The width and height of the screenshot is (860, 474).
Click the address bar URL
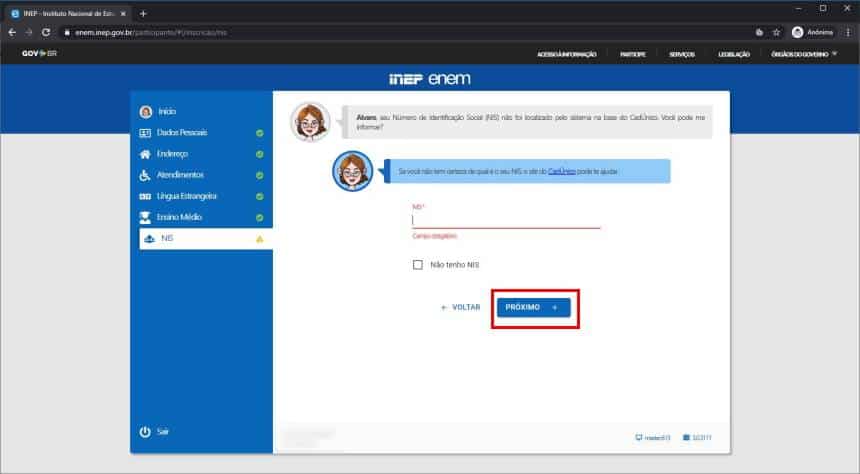coord(151,33)
